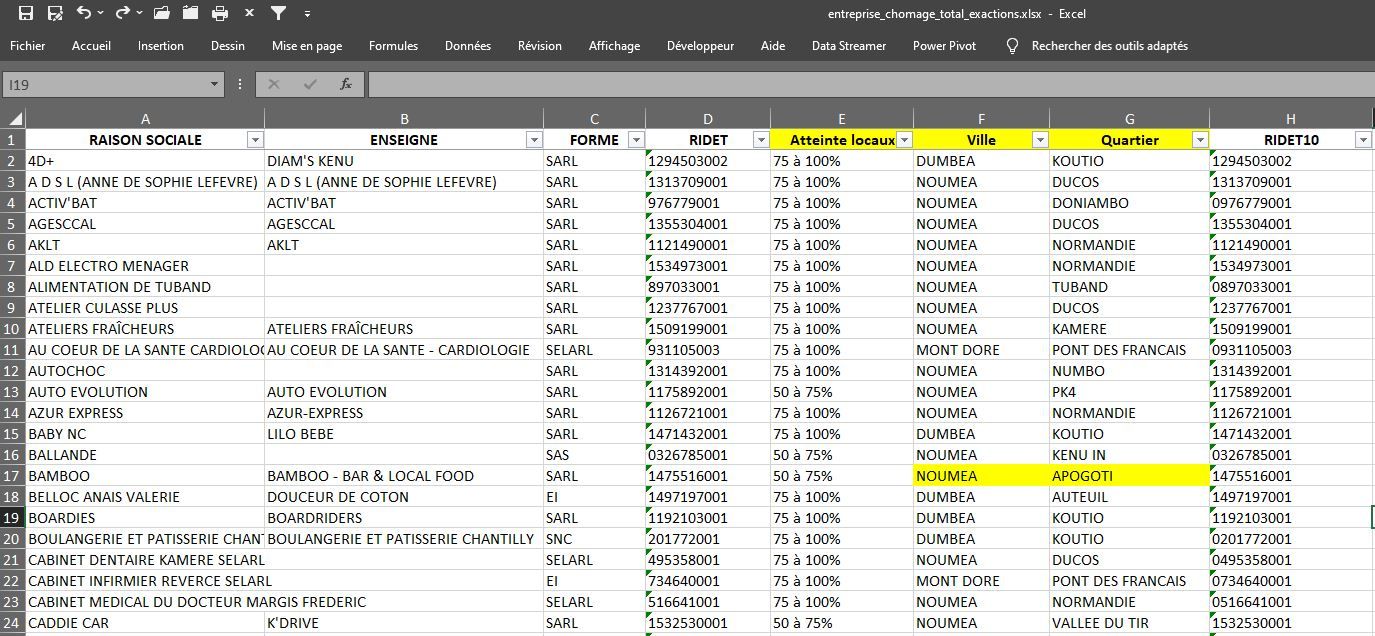
Task: Switch to the Développeur tab
Action: [x=700, y=46]
